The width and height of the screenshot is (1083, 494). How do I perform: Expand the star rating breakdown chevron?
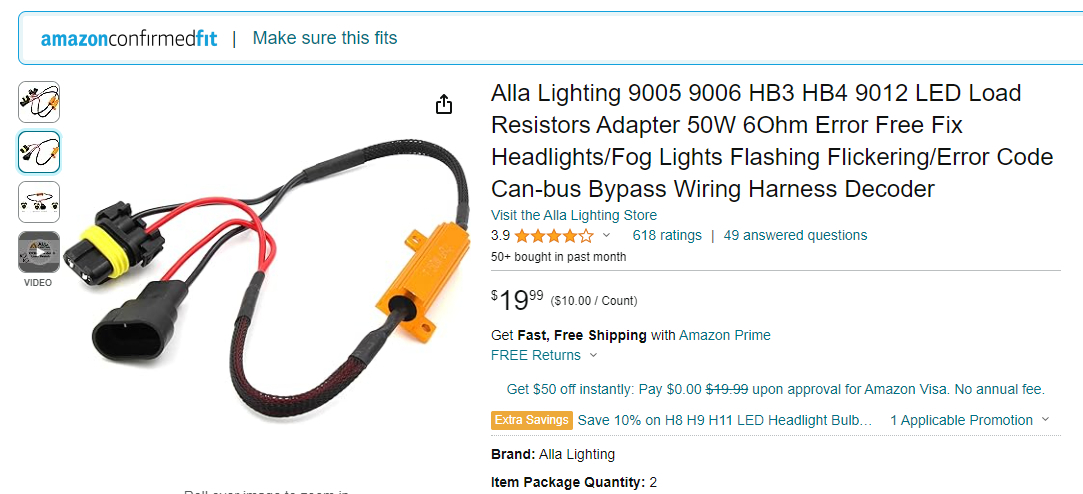coord(606,236)
